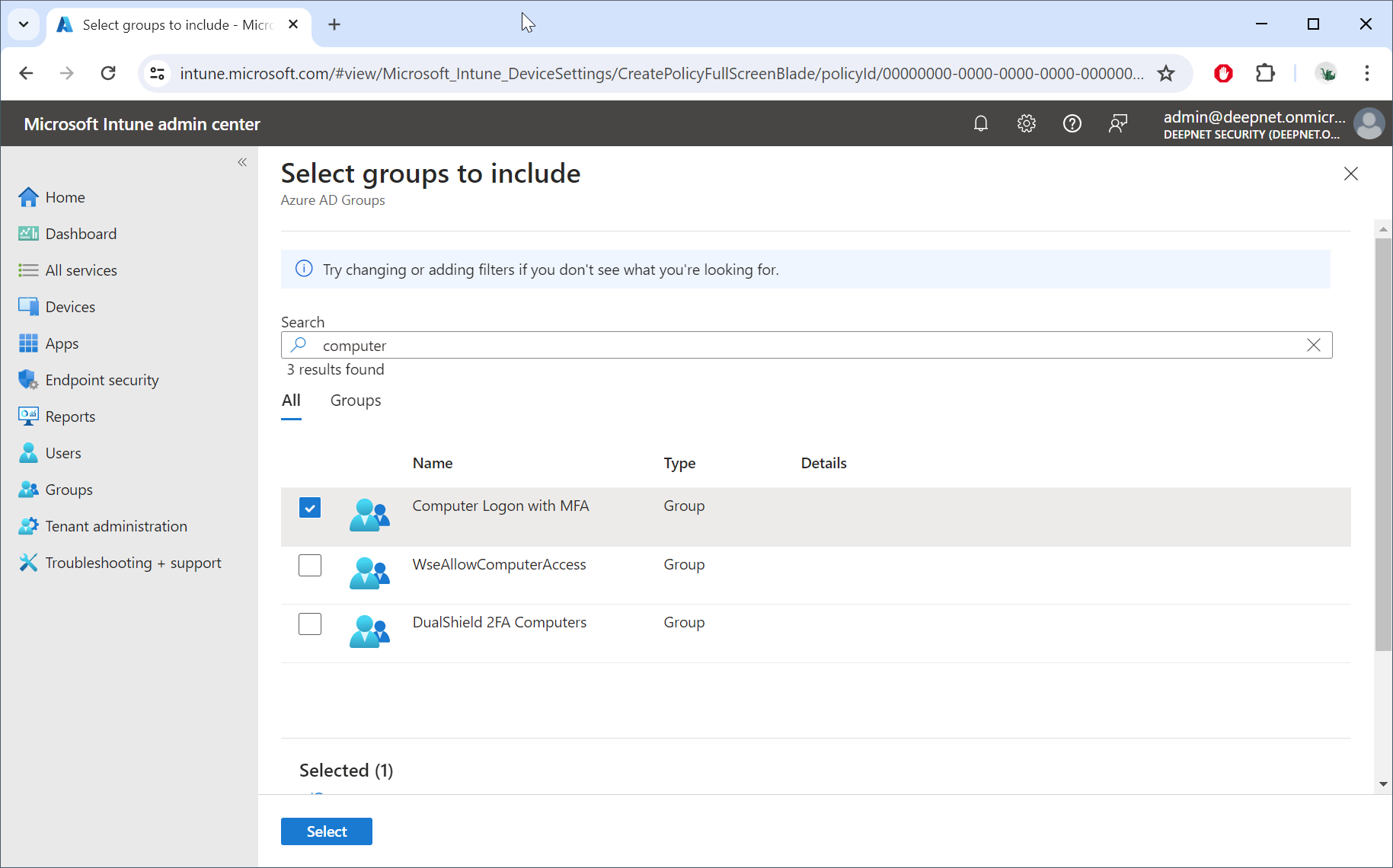Click the blue Select button
Screen dimensions: 1393x868
(x=326, y=831)
